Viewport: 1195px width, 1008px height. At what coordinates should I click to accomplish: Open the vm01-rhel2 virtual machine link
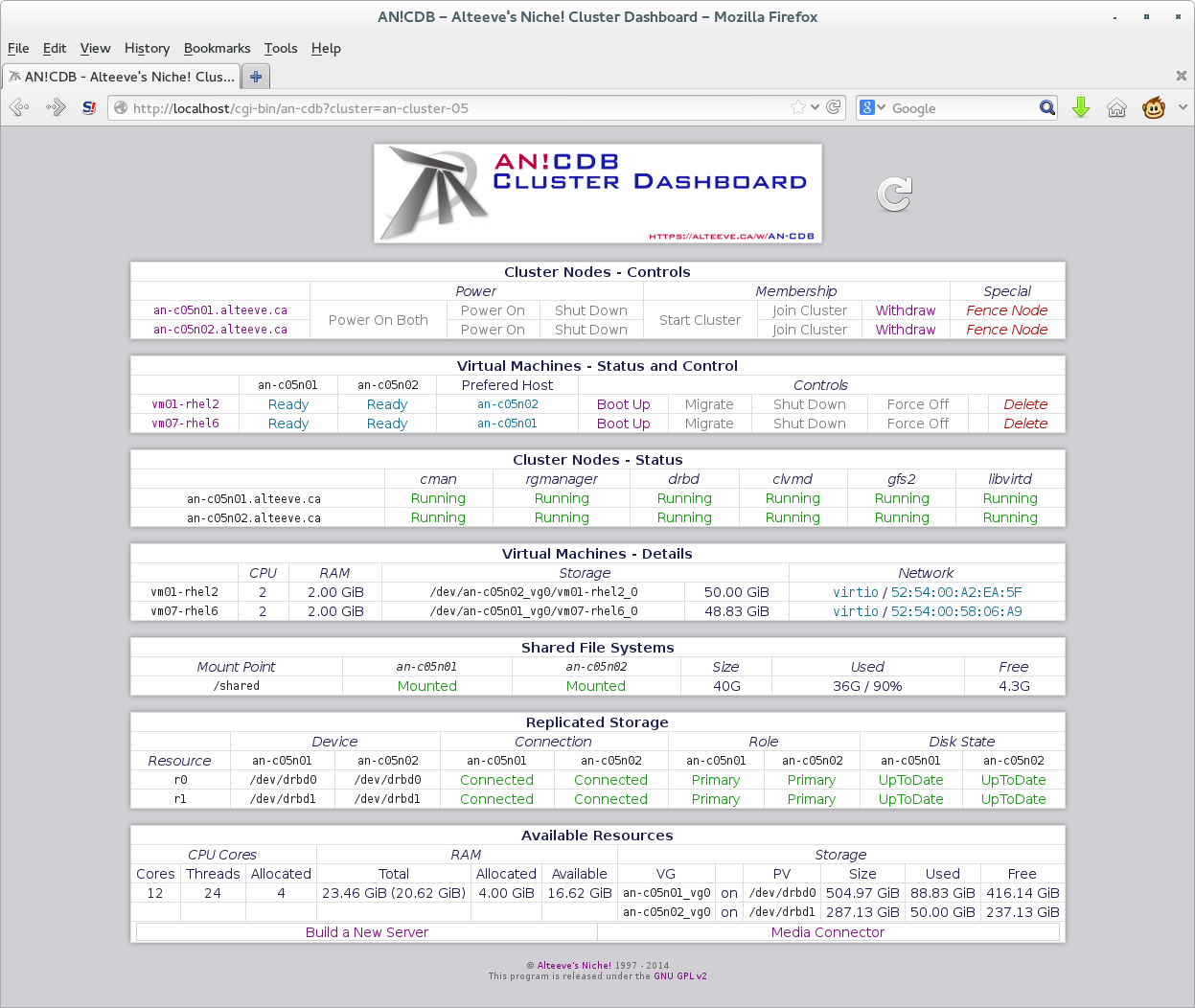pos(185,404)
